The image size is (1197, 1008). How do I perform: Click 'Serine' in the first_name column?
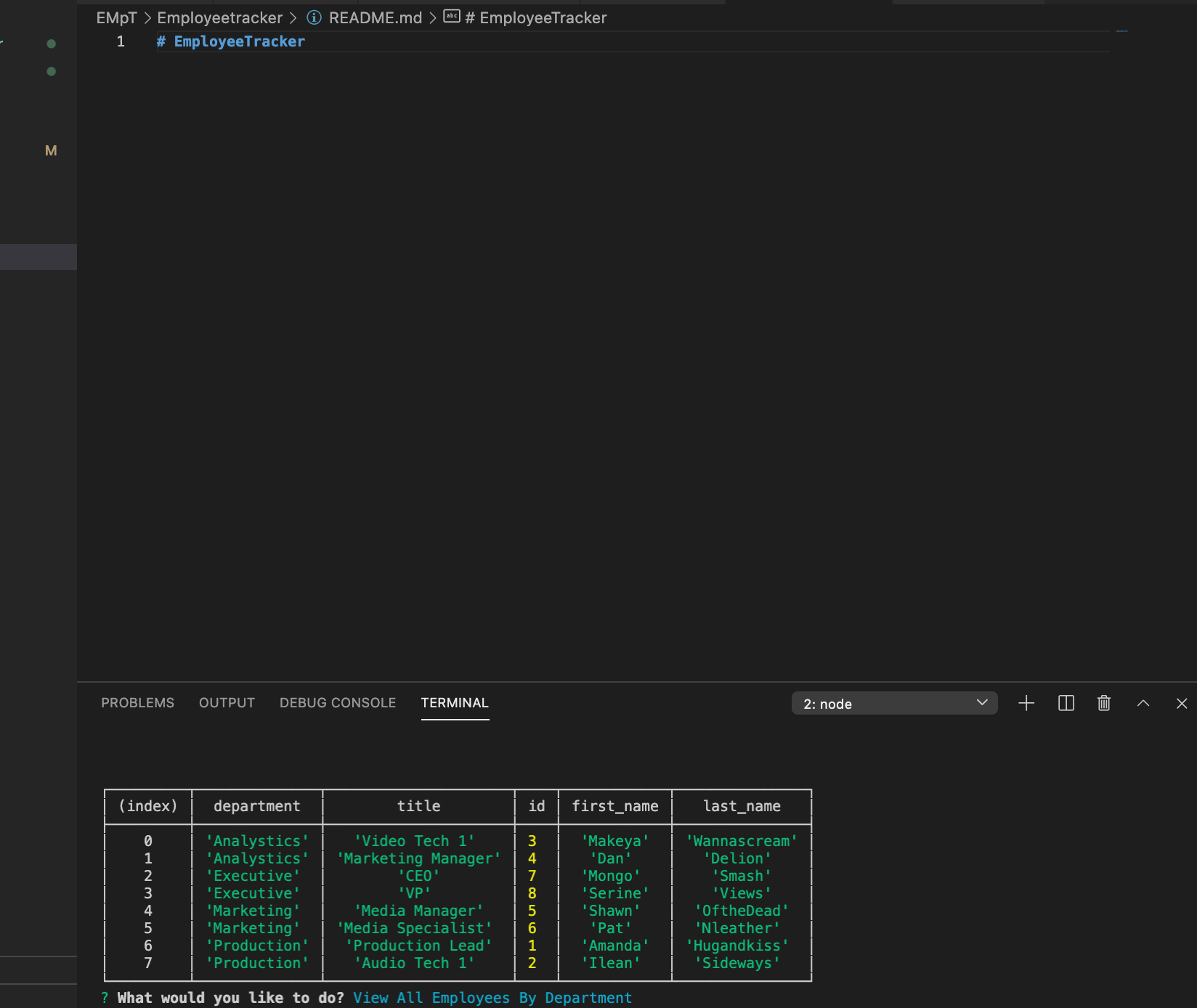(x=615, y=893)
